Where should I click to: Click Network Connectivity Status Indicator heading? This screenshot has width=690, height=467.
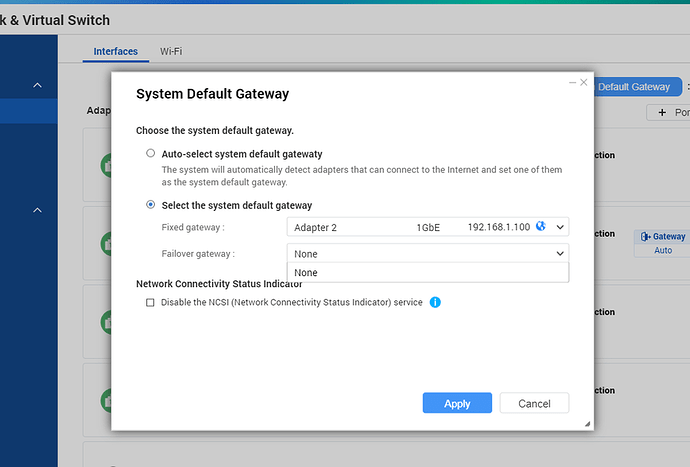tap(219, 284)
